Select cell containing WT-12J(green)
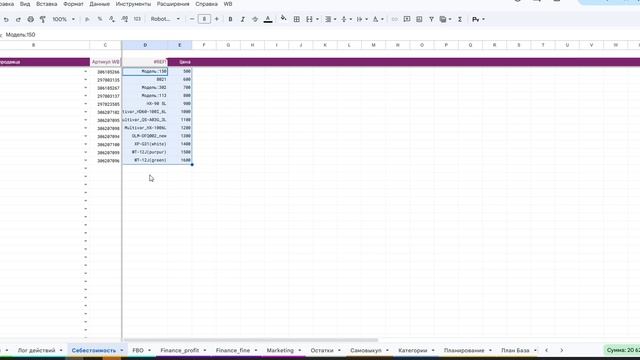Image resolution: width=640 pixels, height=360 pixels. pos(145,160)
